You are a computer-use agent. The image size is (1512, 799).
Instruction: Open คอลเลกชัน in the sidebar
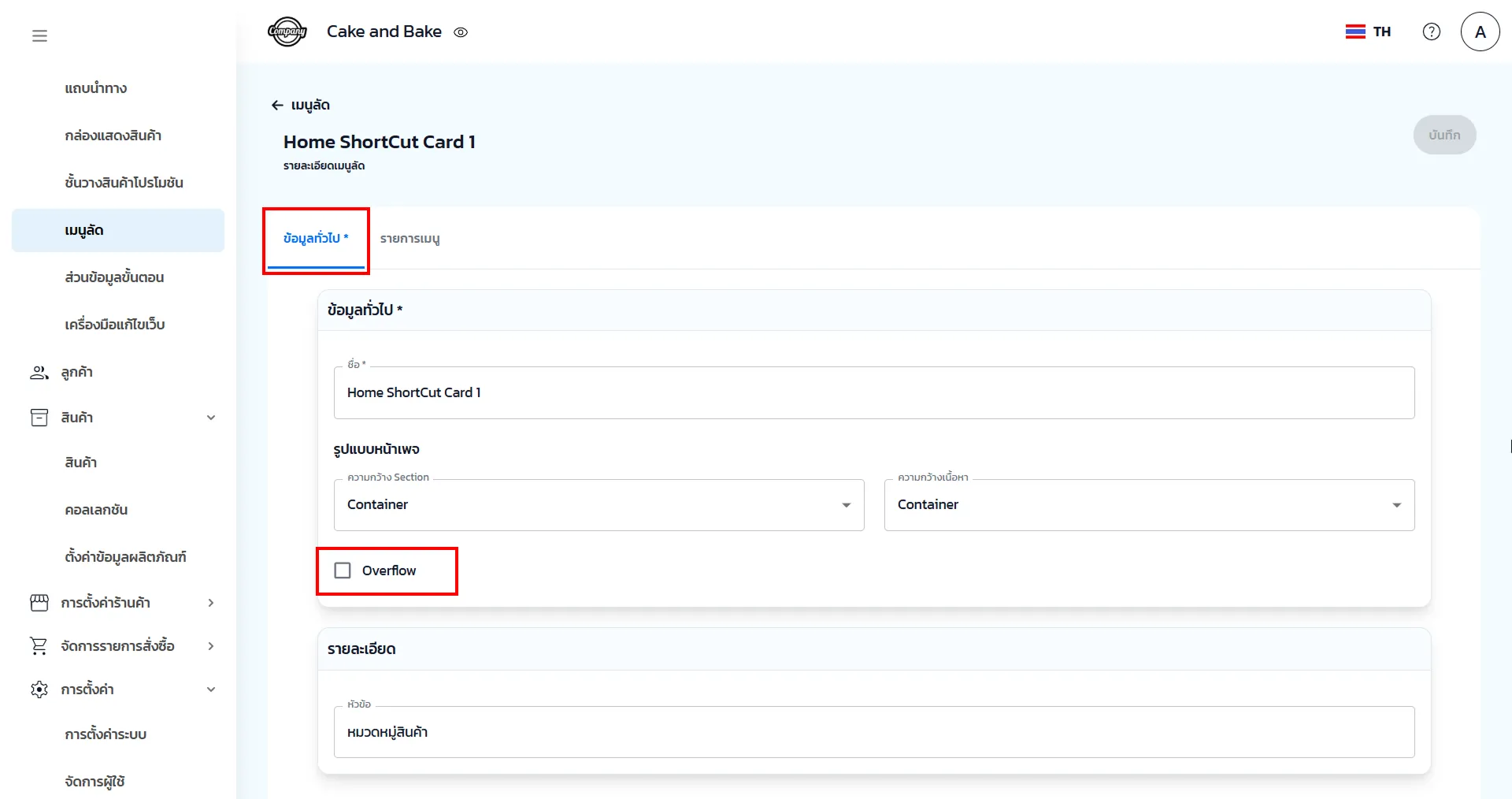click(96, 510)
